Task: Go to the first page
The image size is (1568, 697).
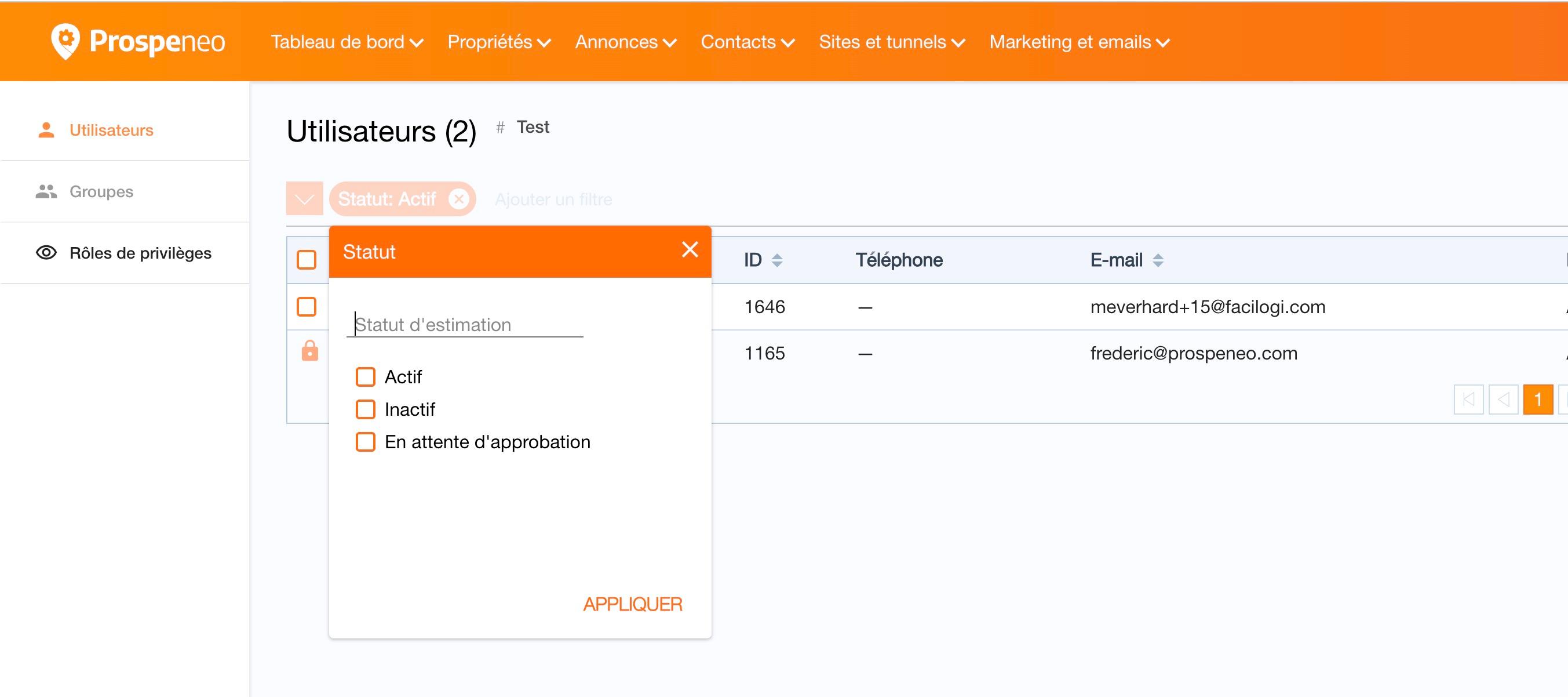Action: [x=1468, y=400]
